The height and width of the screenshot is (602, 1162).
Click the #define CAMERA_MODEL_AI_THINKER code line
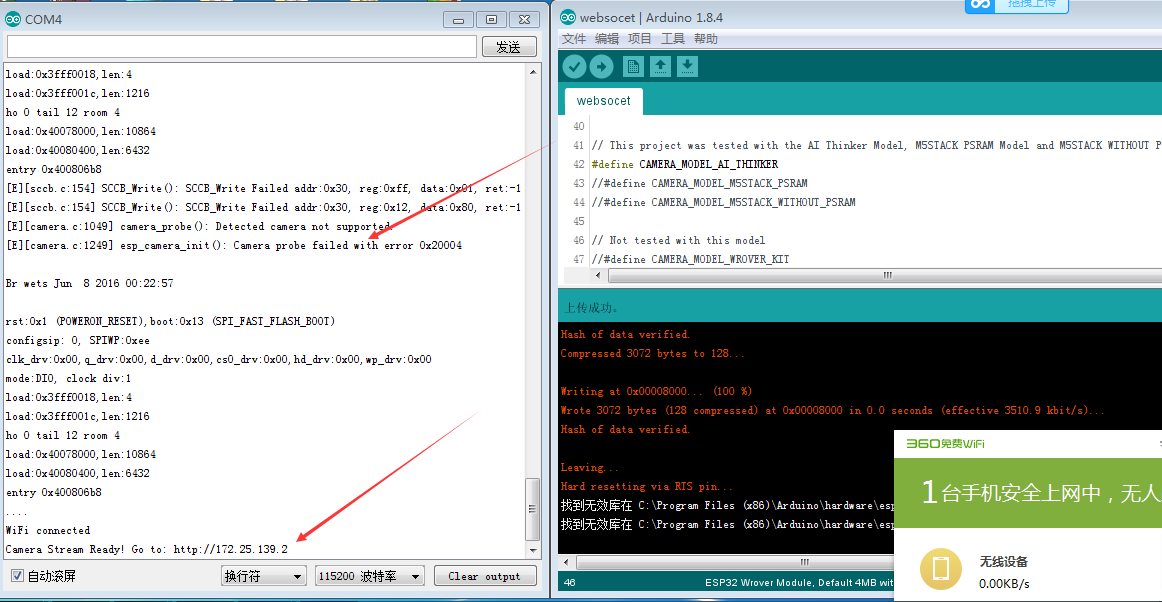[x=685, y=164]
